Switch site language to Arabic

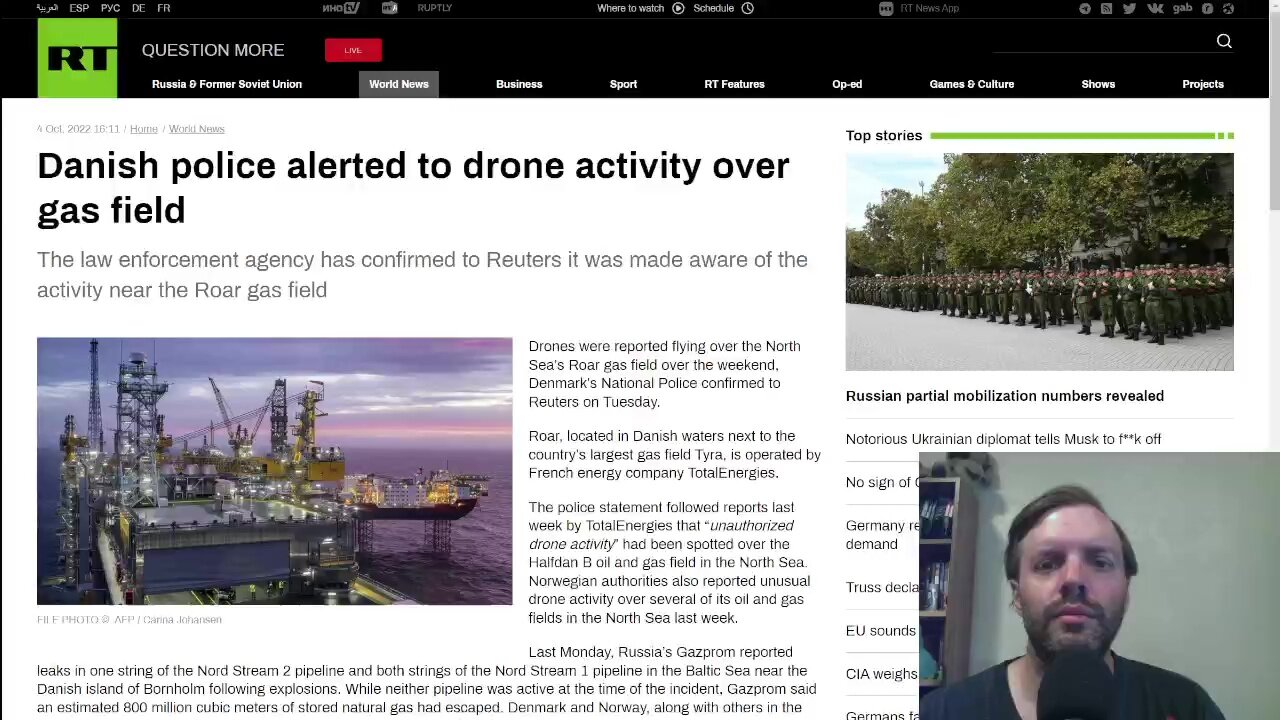(47, 8)
